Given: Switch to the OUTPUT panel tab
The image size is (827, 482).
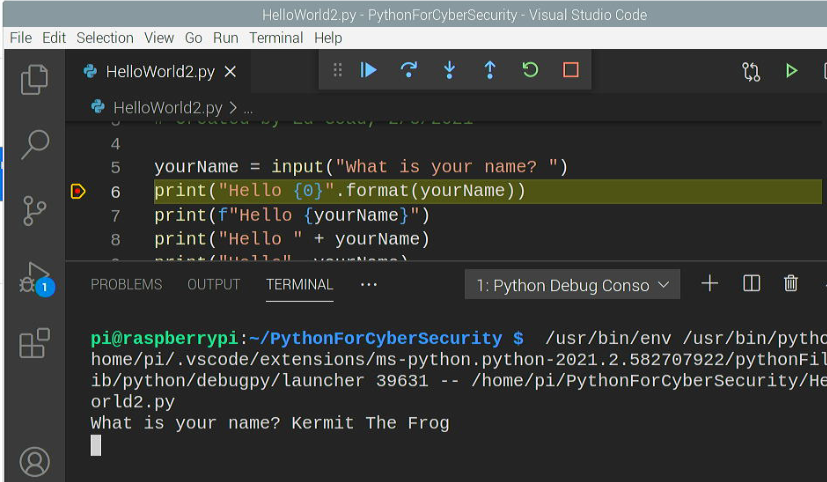Looking at the screenshot, I should [x=214, y=285].
